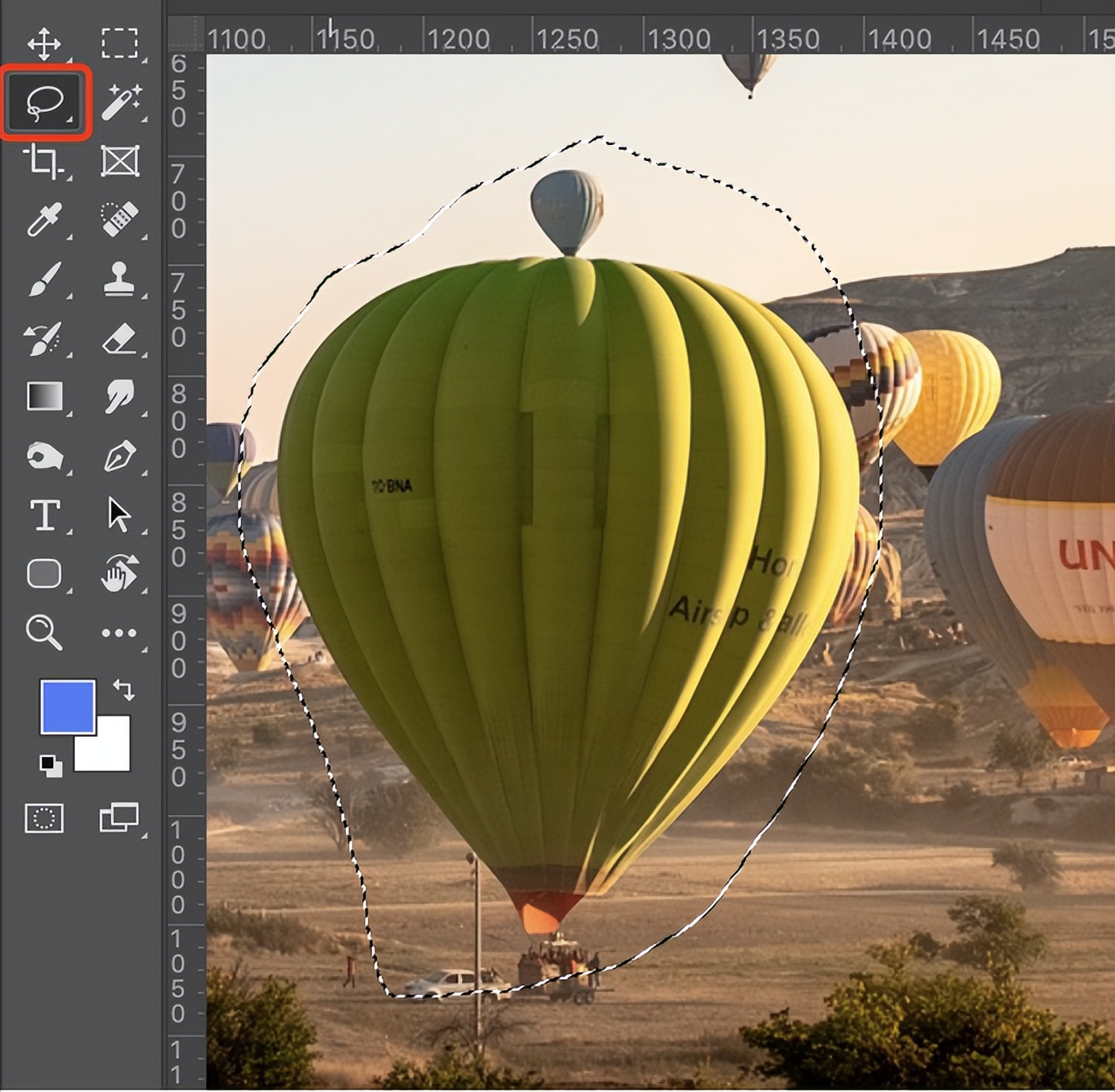Select the Eraser tool
This screenshot has width=1115, height=1092.
(119, 337)
